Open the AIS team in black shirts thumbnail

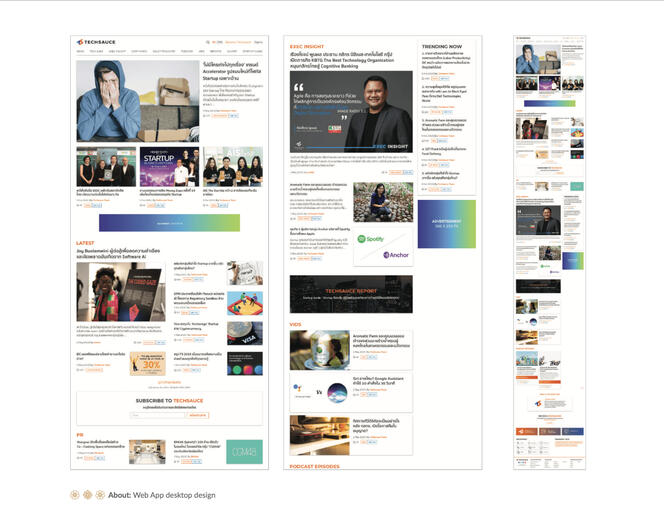233,167
